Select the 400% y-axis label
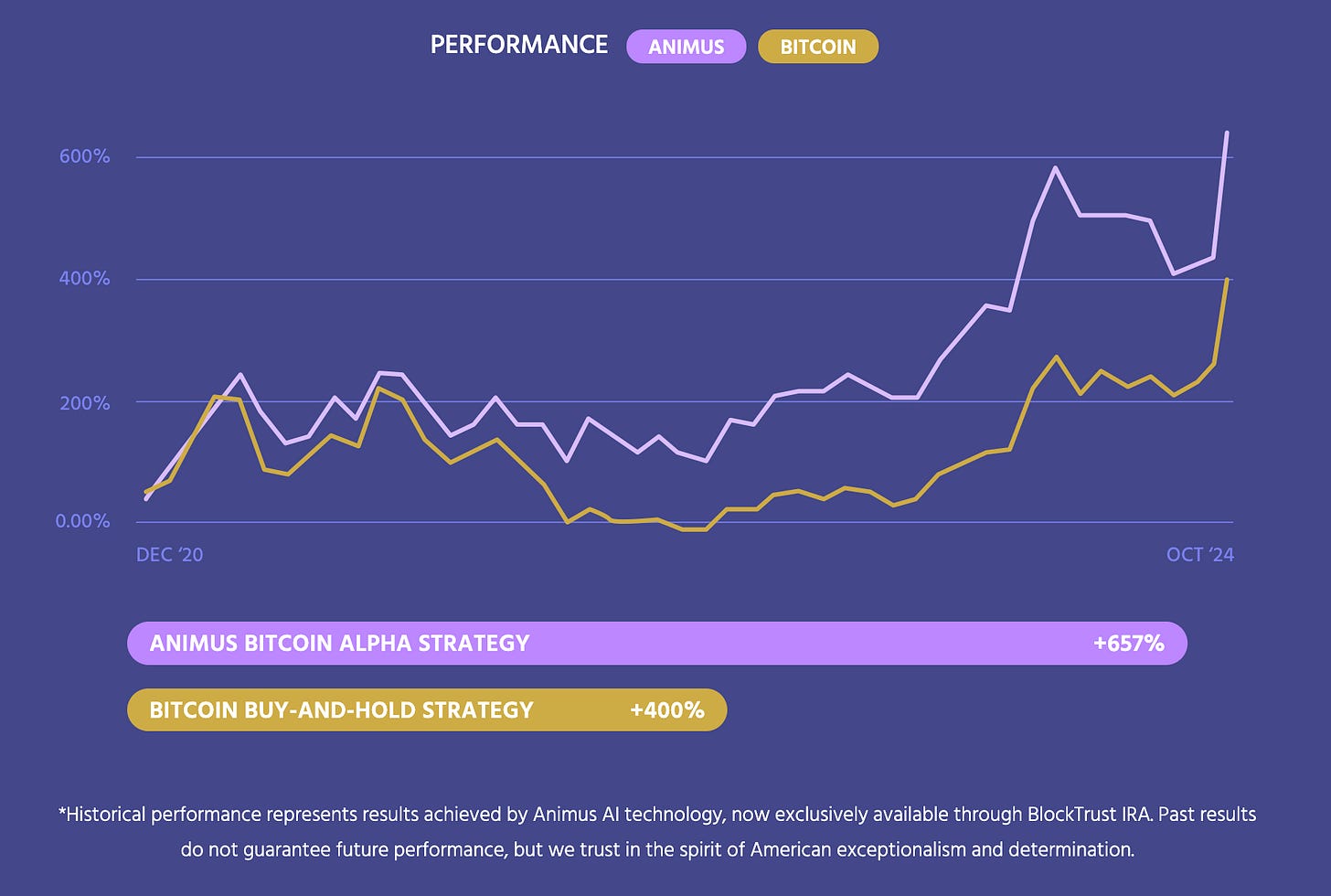Screen dimensions: 1331x896 pos(84,278)
